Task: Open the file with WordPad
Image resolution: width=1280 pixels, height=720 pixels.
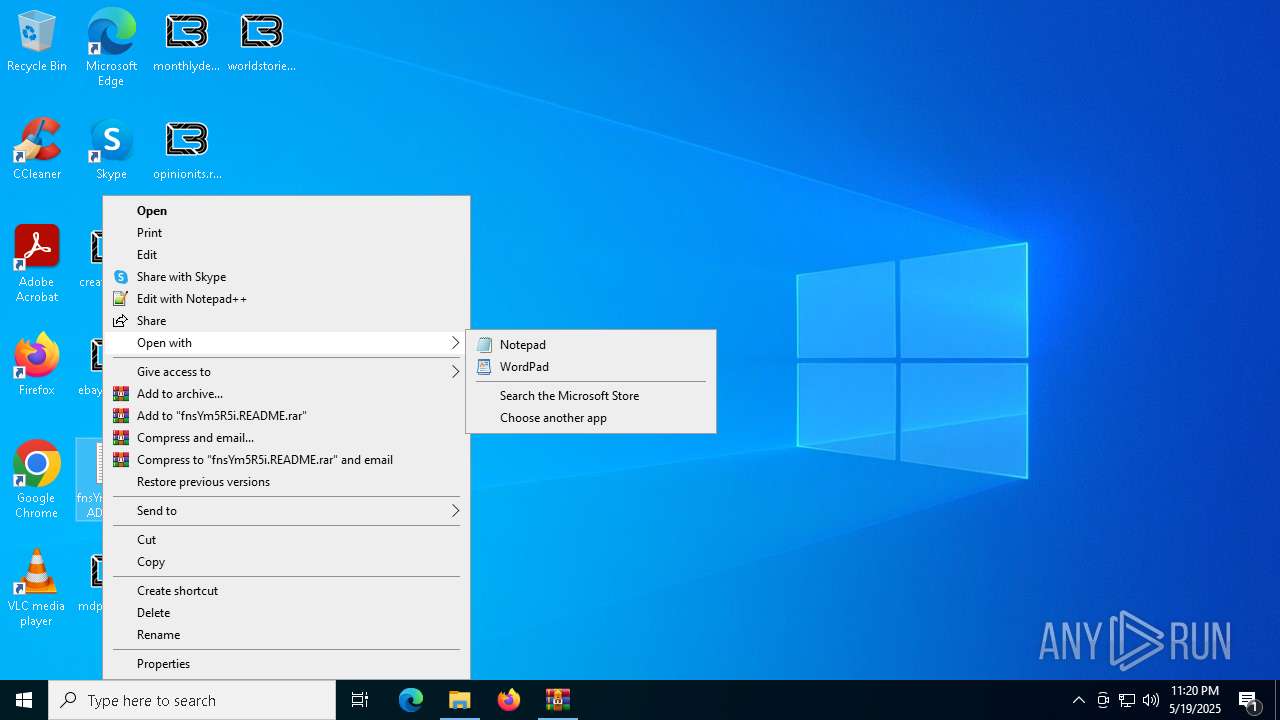Action: [x=591, y=367]
